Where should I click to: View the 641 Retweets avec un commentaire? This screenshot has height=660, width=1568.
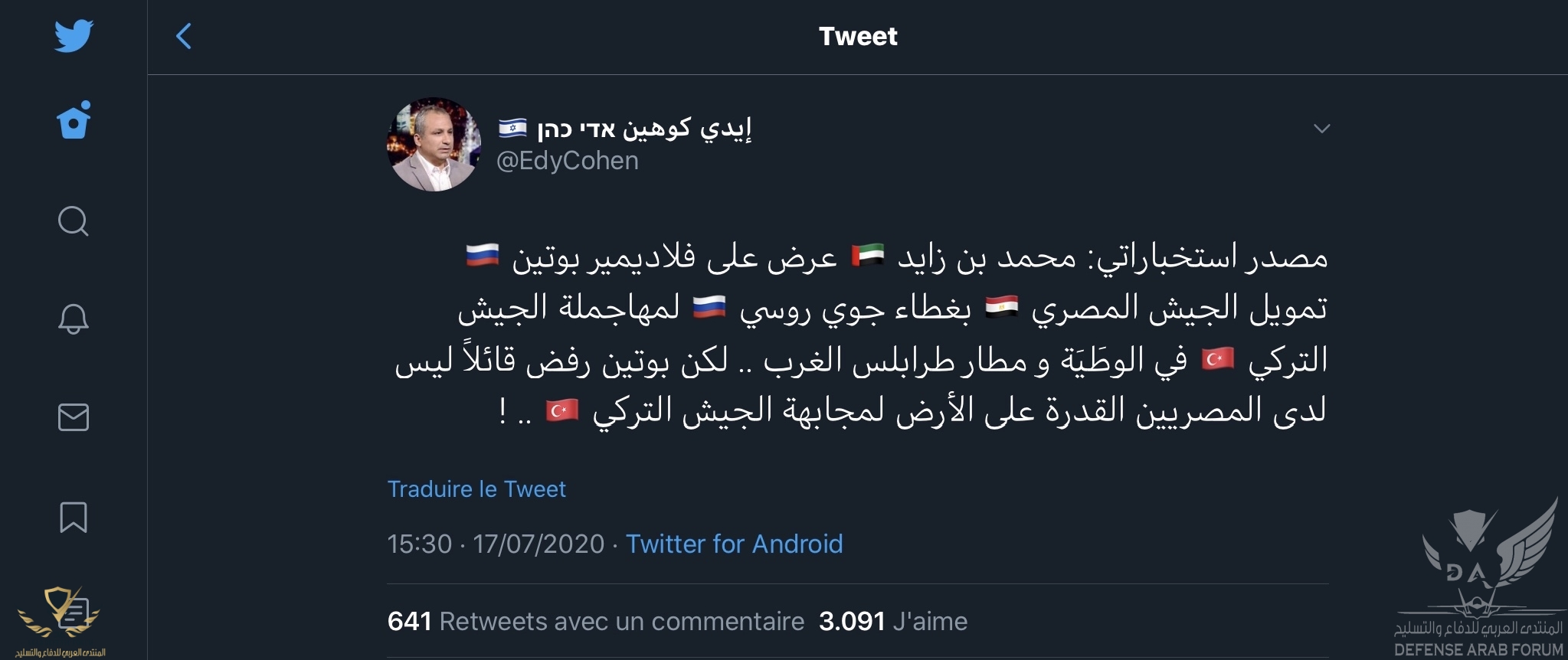click(x=596, y=621)
